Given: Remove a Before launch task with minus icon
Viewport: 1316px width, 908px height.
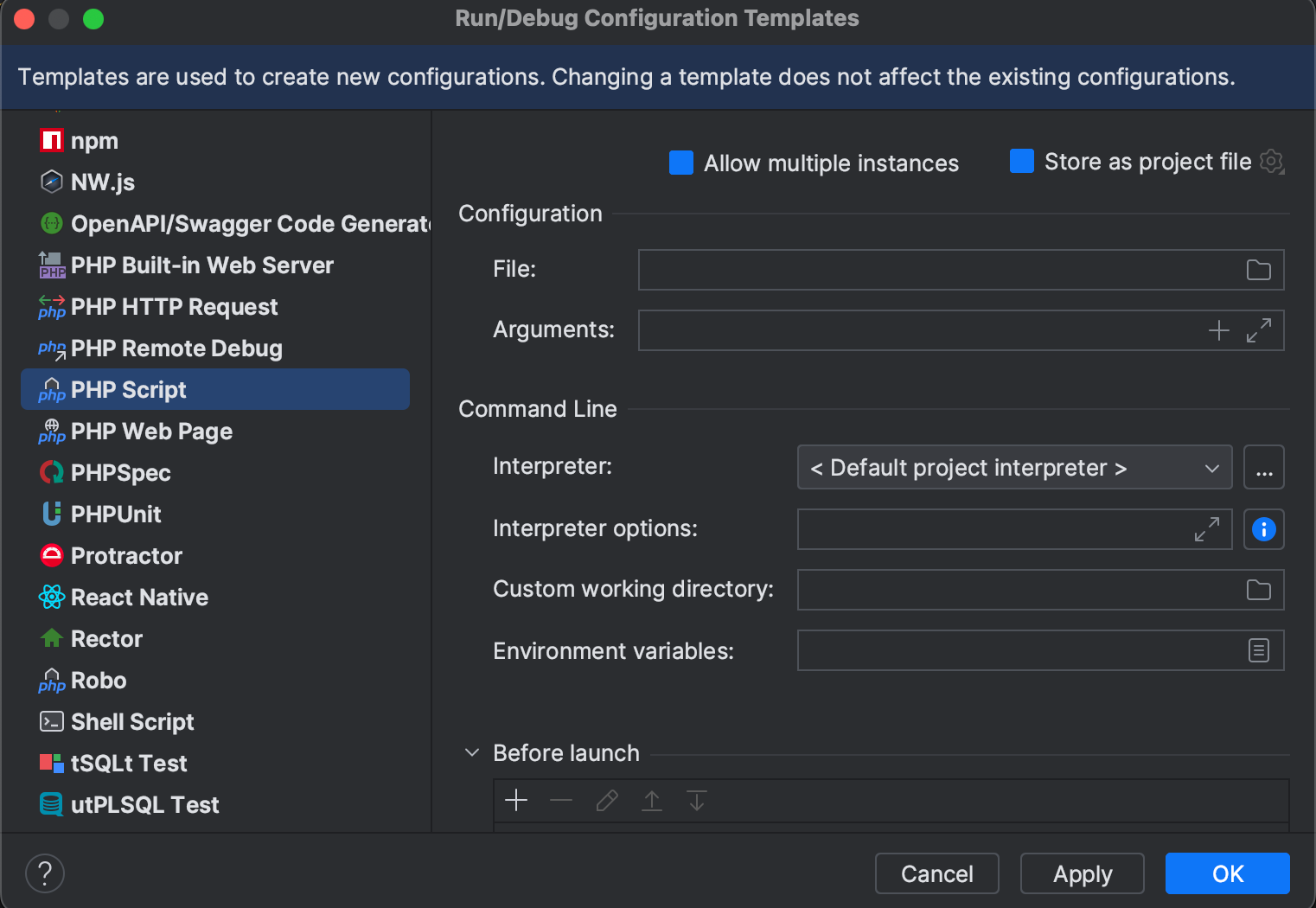Looking at the screenshot, I should click(561, 800).
